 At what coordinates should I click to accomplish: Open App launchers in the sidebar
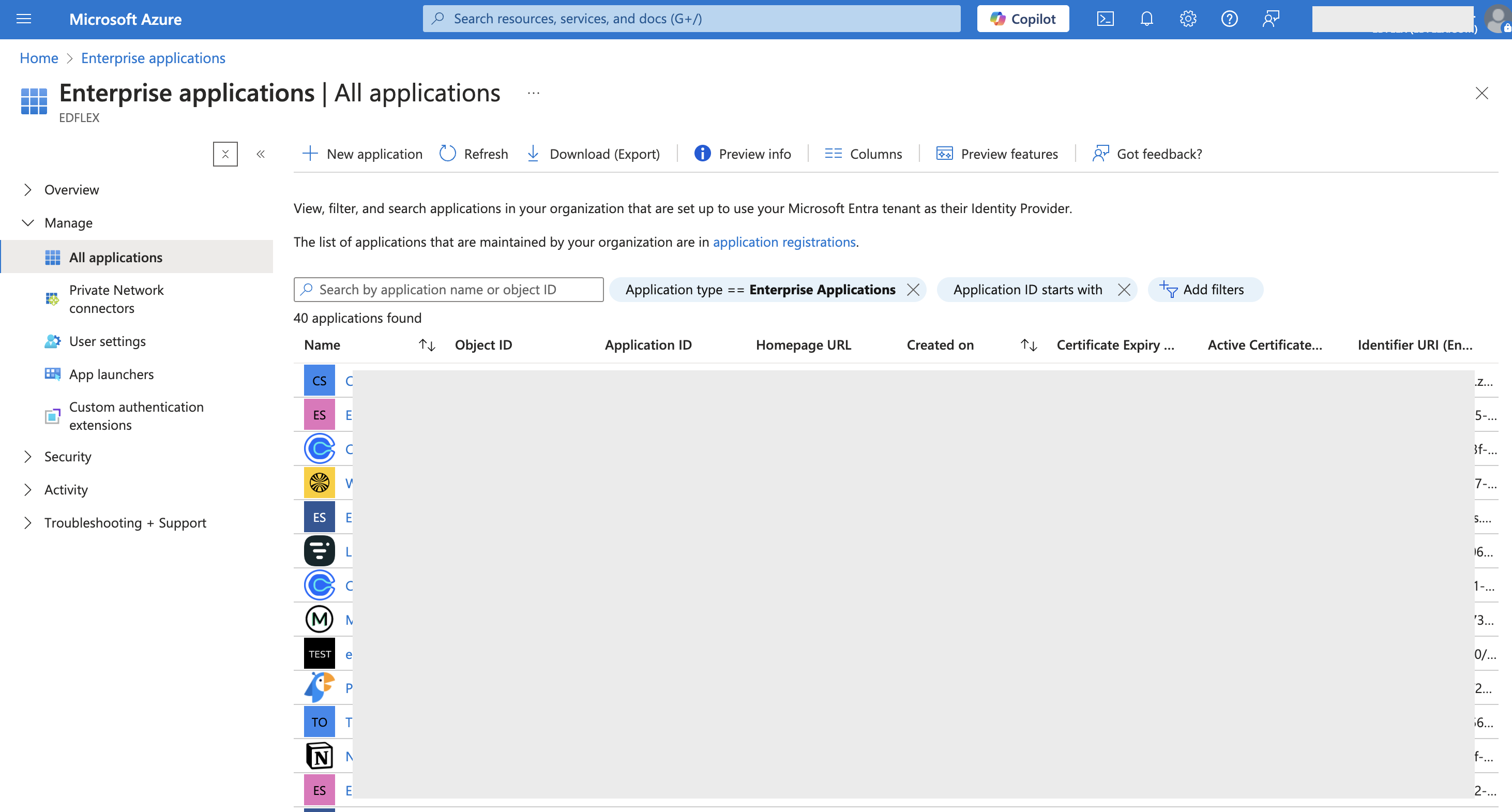111,374
